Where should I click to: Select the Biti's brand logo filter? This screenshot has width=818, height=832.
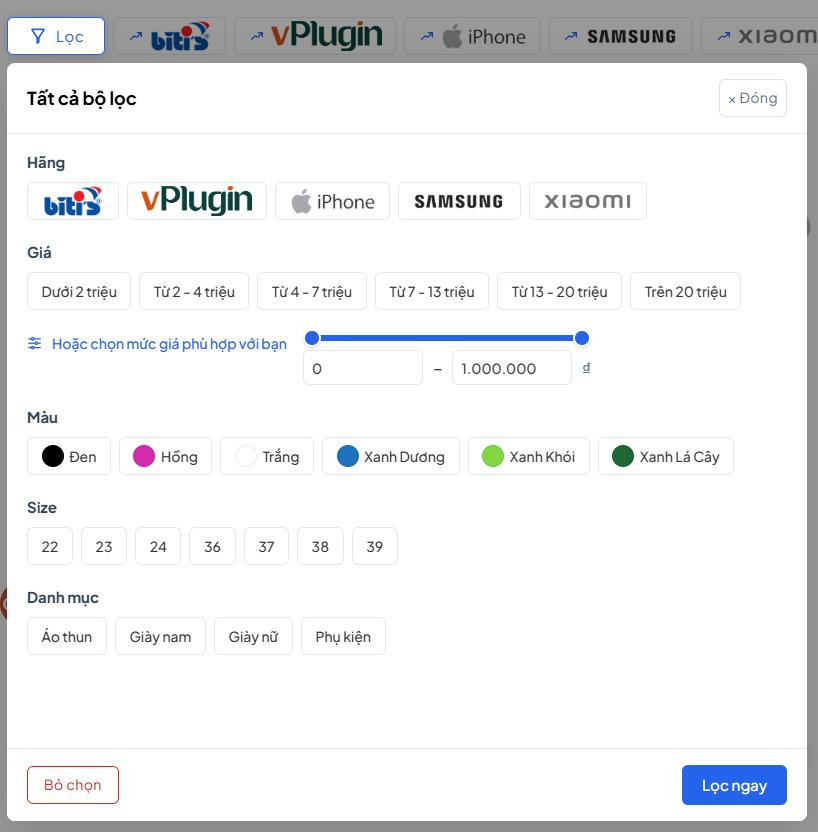73,201
